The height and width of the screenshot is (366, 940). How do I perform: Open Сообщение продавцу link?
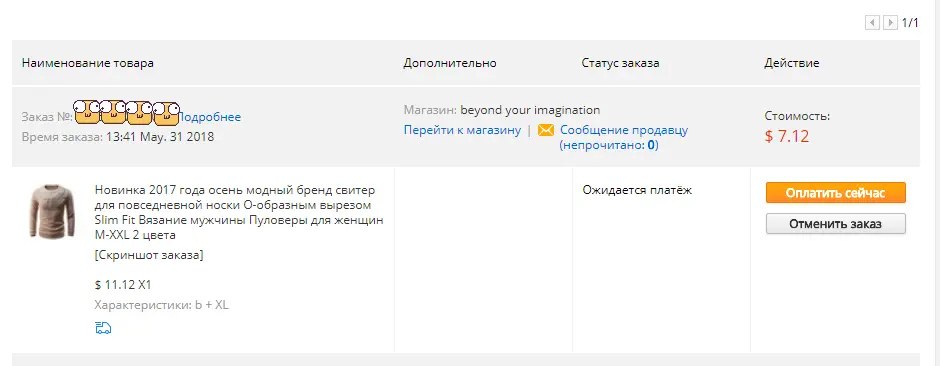624,130
